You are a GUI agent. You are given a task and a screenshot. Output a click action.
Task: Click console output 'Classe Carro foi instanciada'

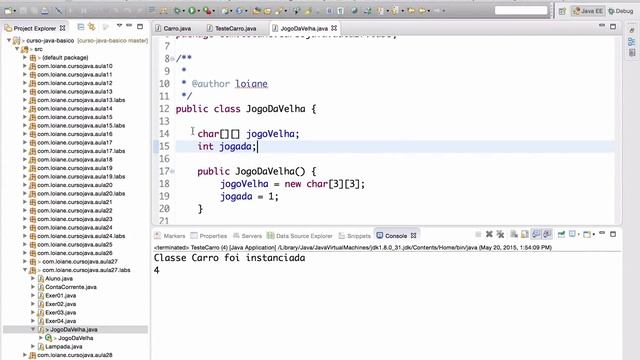[229, 258]
